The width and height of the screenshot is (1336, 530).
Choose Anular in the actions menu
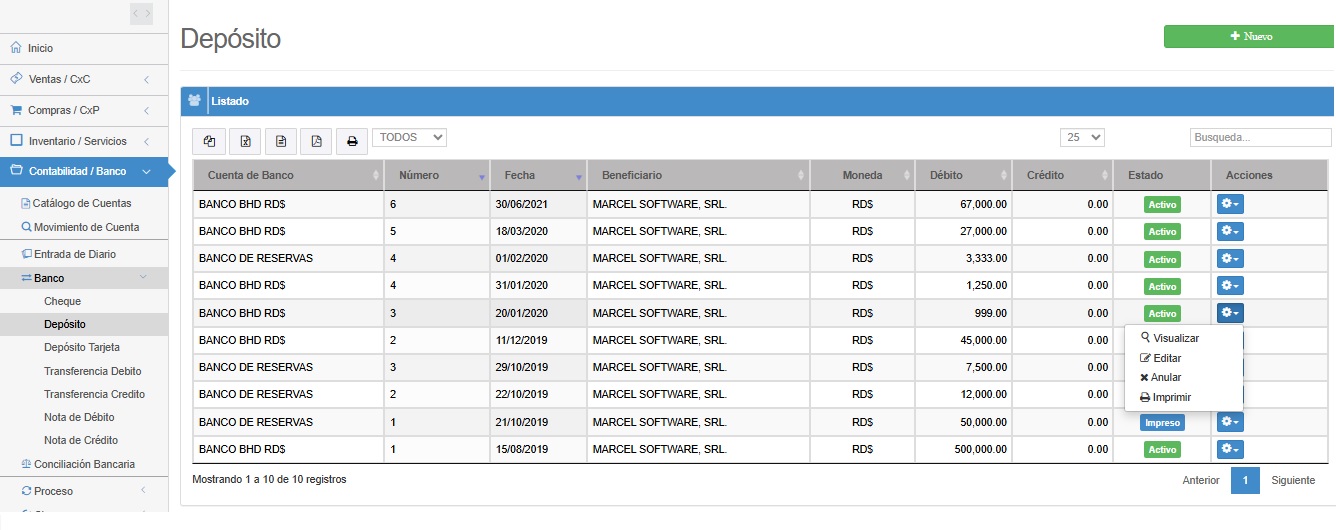(x=1166, y=377)
